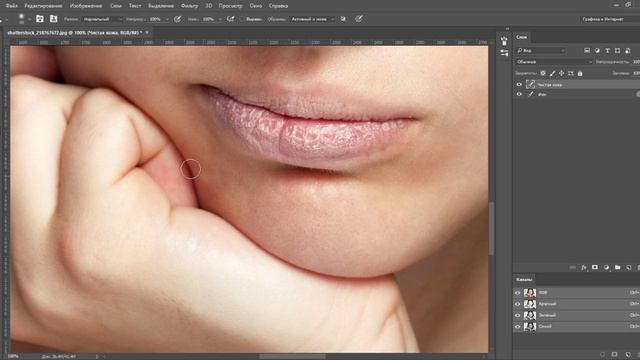This screenshot has height=360, width=640.
Task: Create new group folder icon in Layers panel
Action: point(618,267)
